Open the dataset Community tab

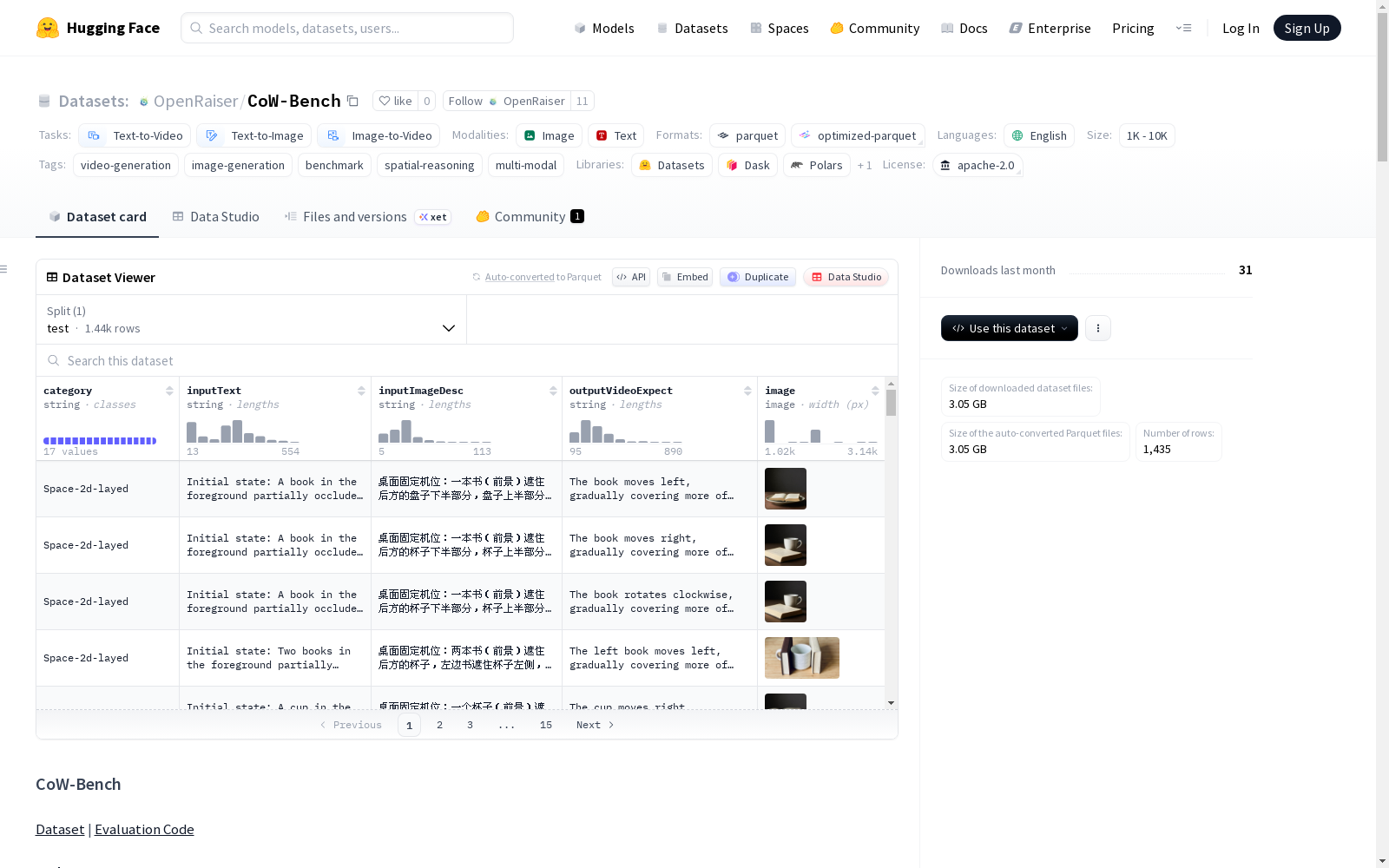[x=530, y=217]
